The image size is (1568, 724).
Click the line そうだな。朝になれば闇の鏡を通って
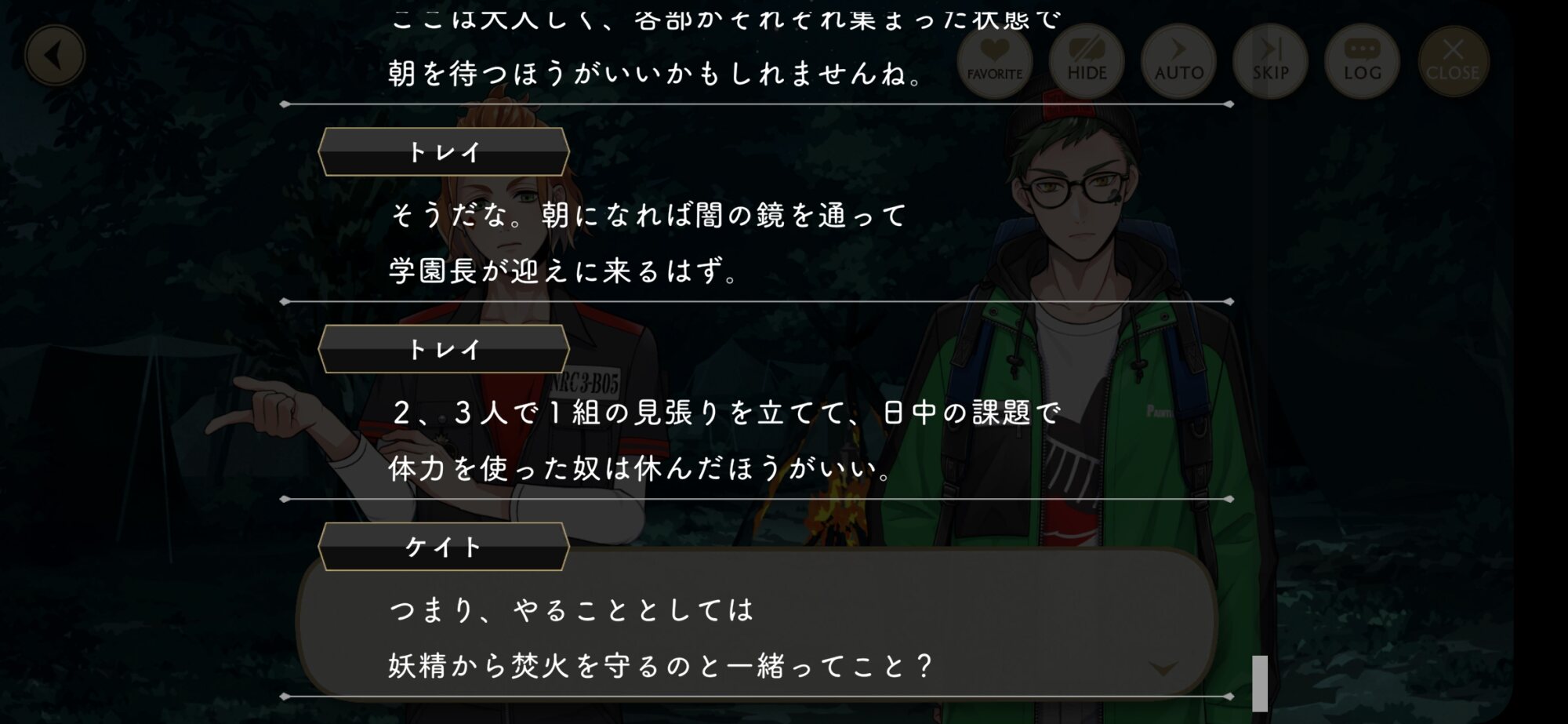tap(648, 215)
